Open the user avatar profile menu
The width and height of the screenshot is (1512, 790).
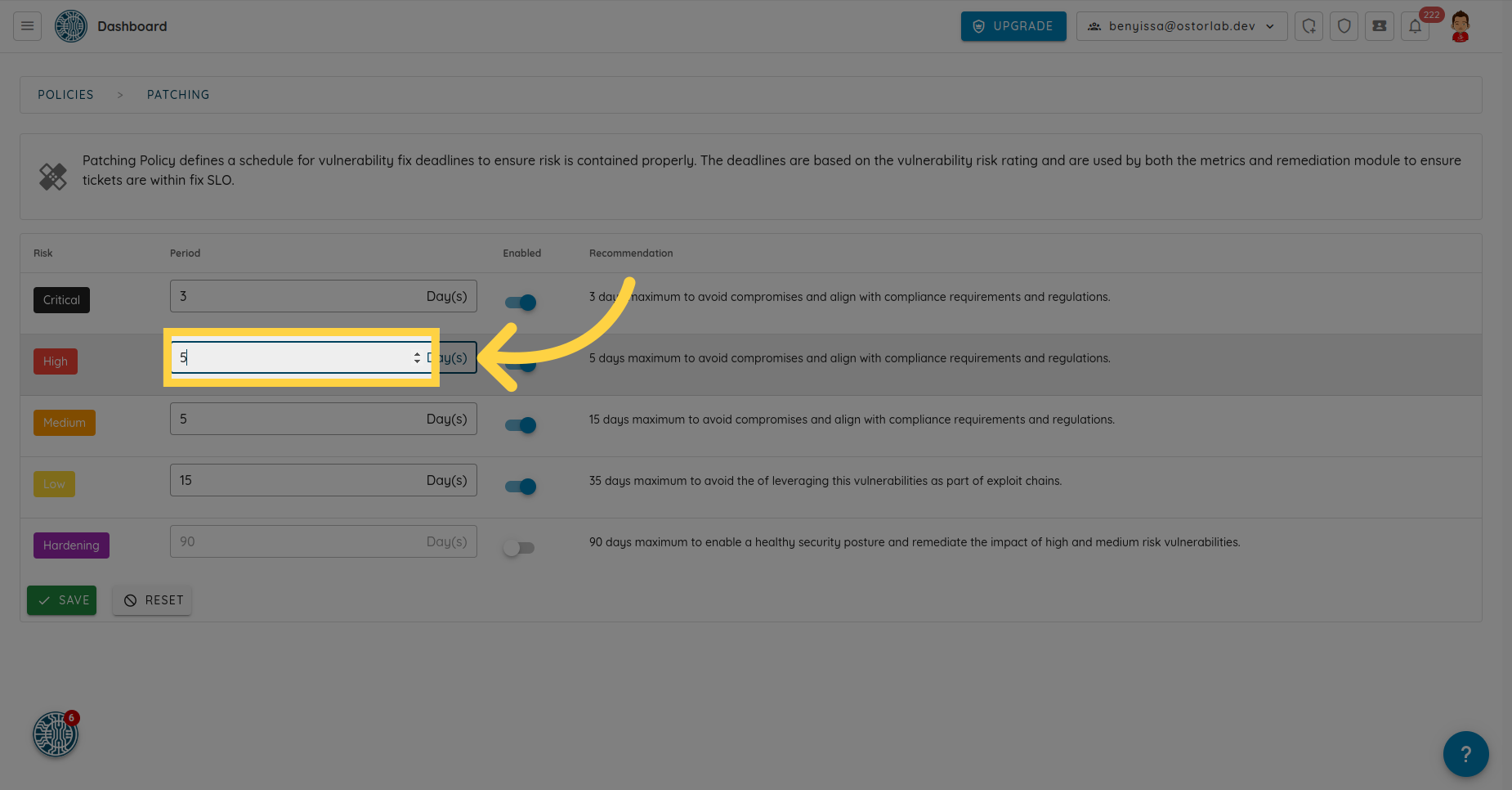coord(1460,26)
